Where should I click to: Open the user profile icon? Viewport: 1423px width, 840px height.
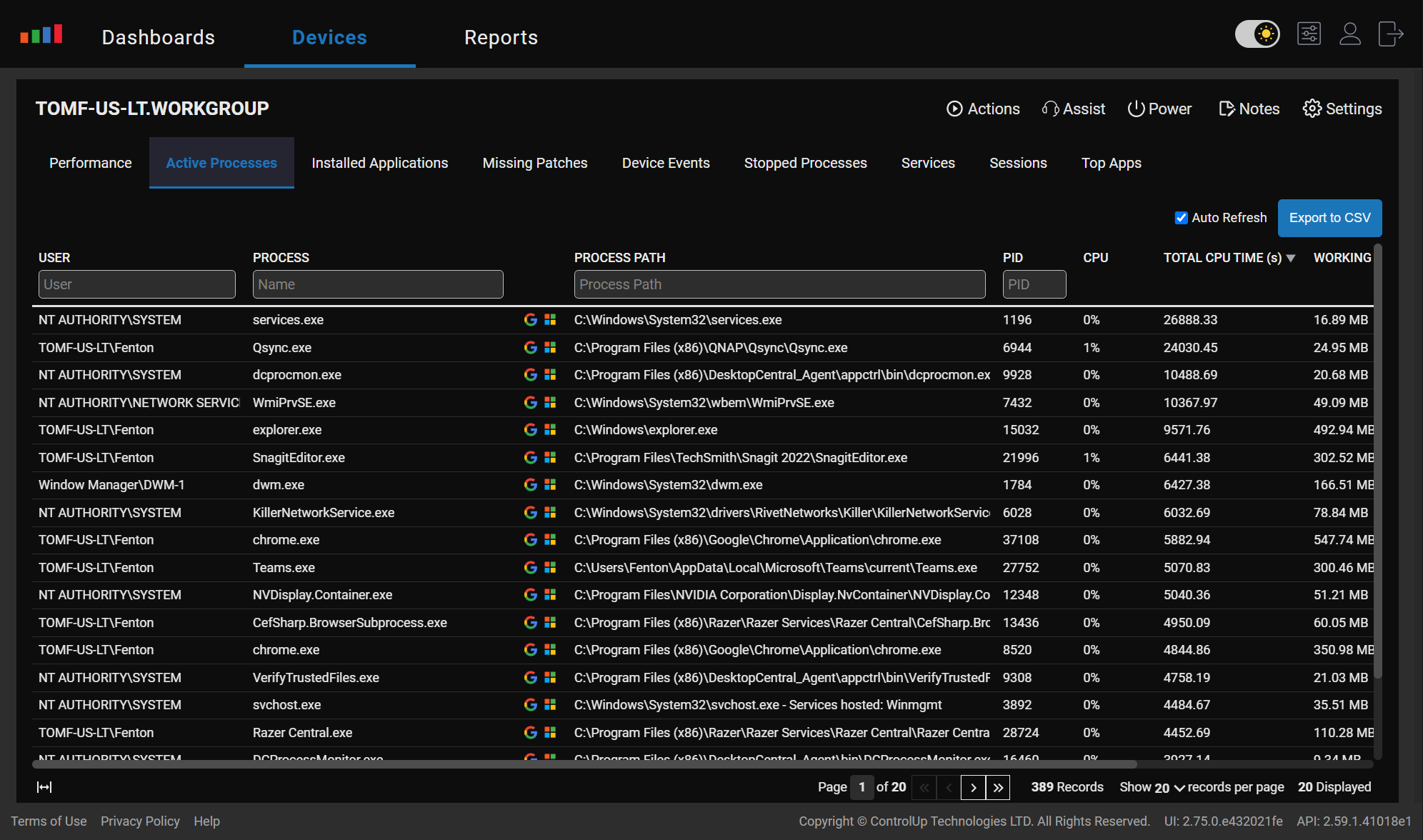pos(1349,34)
